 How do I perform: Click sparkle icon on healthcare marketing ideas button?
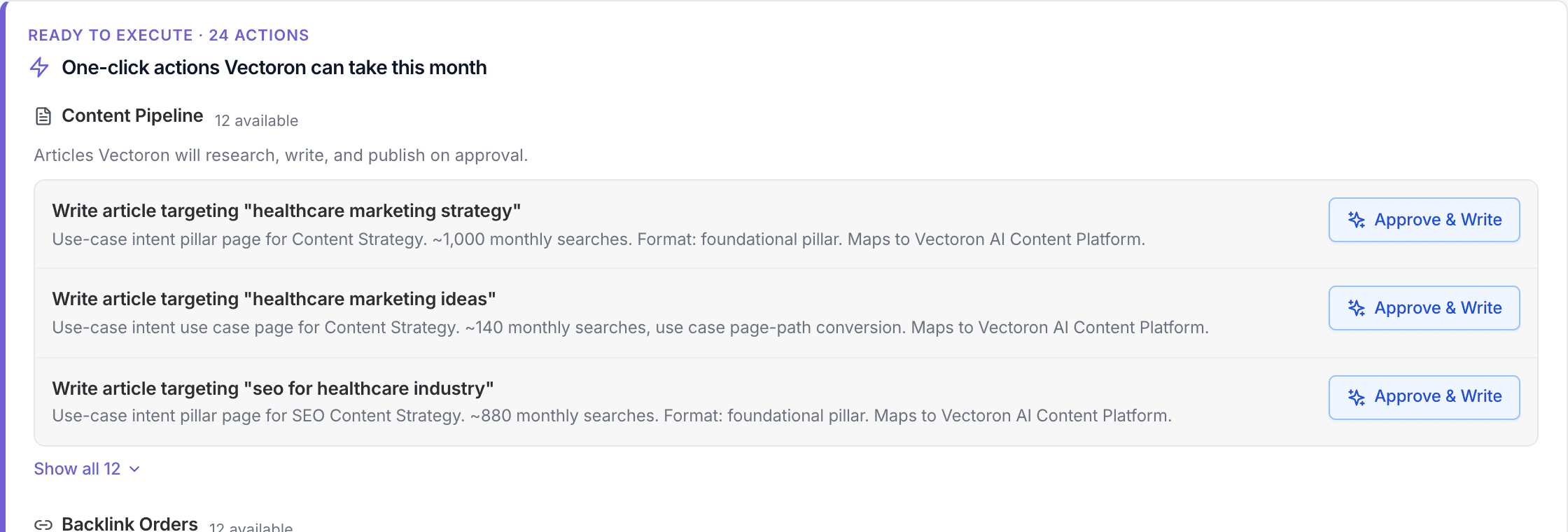[x=1356, y=308]
